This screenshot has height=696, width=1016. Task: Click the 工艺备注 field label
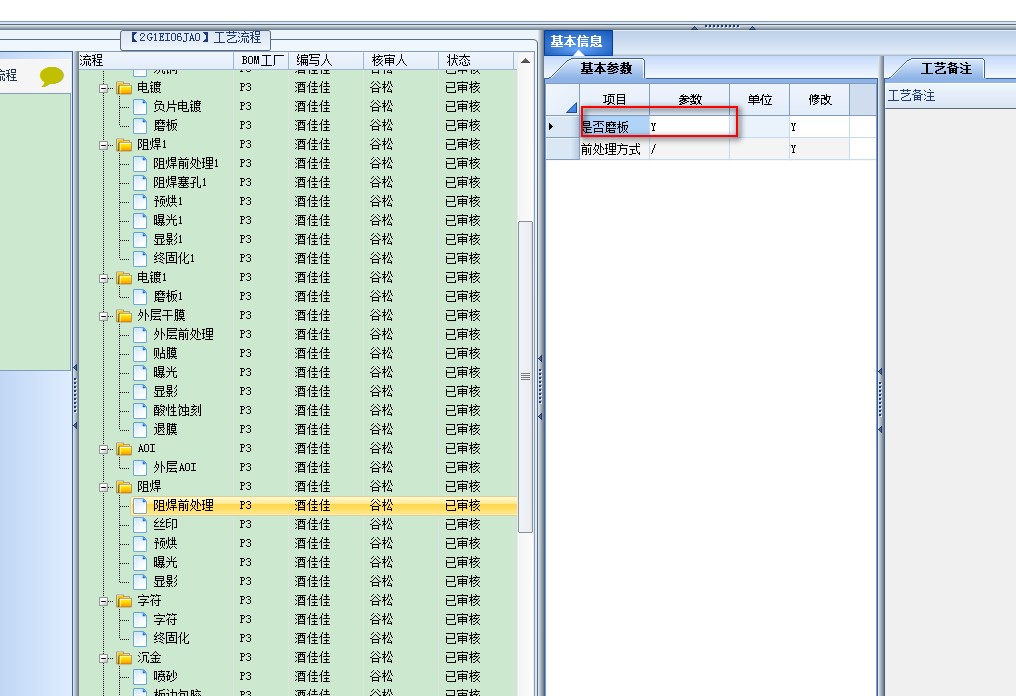coord(911,96)
